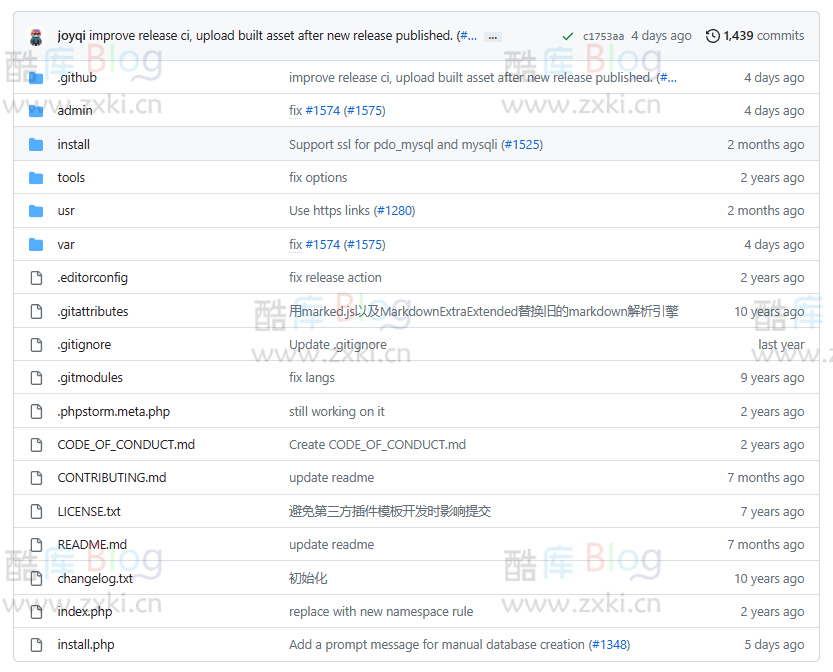Screen dimensions: 833x672
Task: Expand the truncated commit message ellipsis
Action: [492, 36]
